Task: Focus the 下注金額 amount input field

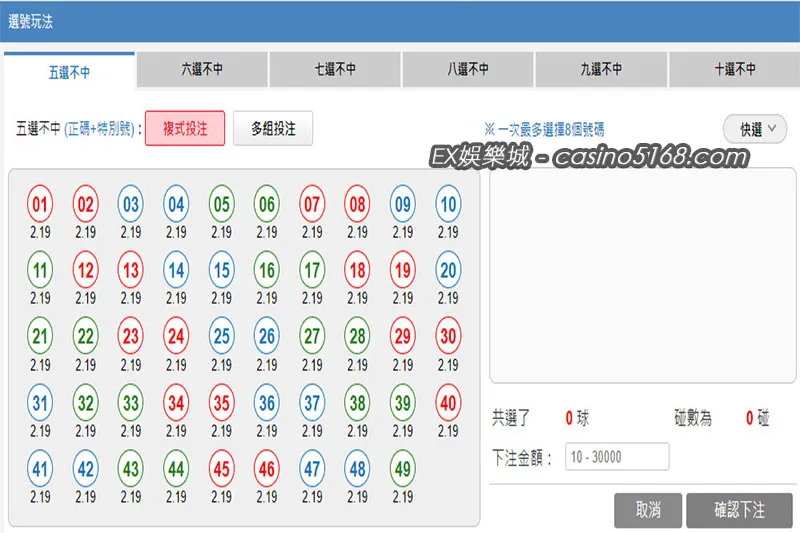Action: (617, 456)
